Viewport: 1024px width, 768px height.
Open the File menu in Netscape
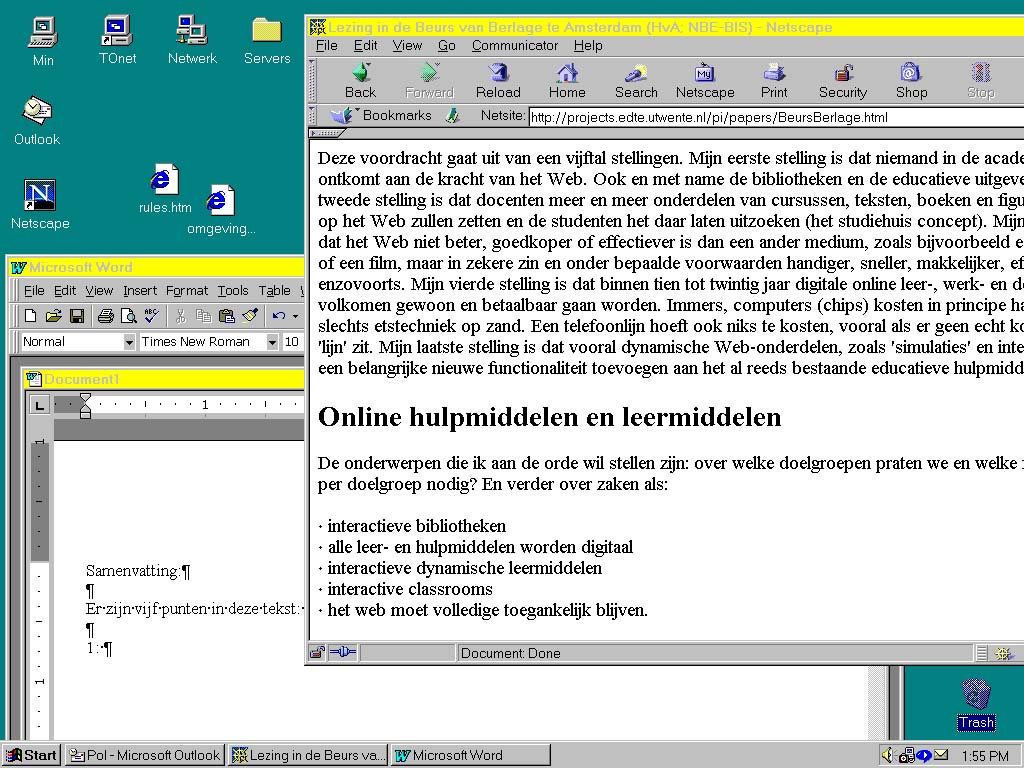327,46
